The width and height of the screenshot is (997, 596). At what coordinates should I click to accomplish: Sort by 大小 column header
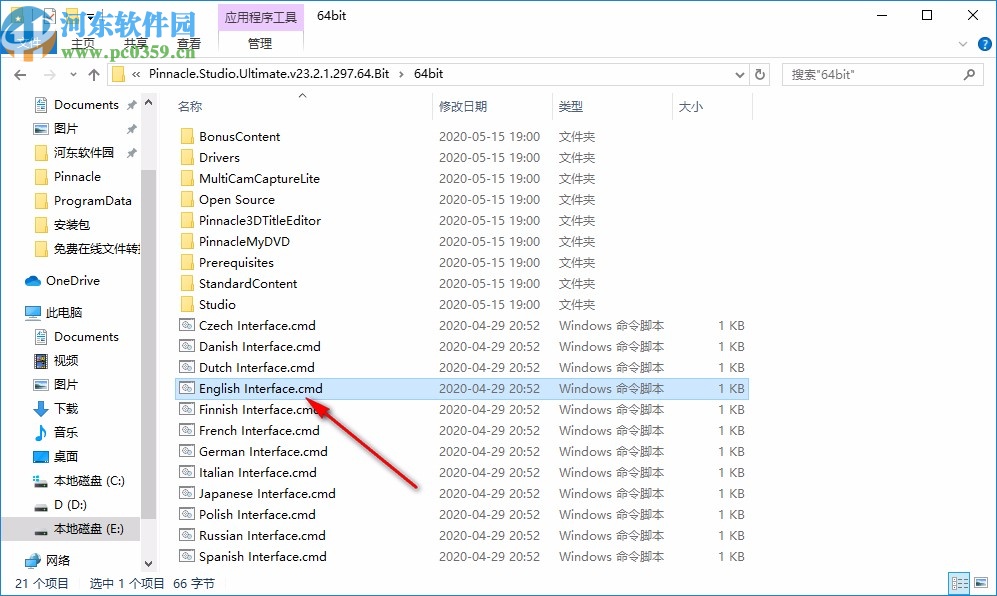(x=691, y=106)
